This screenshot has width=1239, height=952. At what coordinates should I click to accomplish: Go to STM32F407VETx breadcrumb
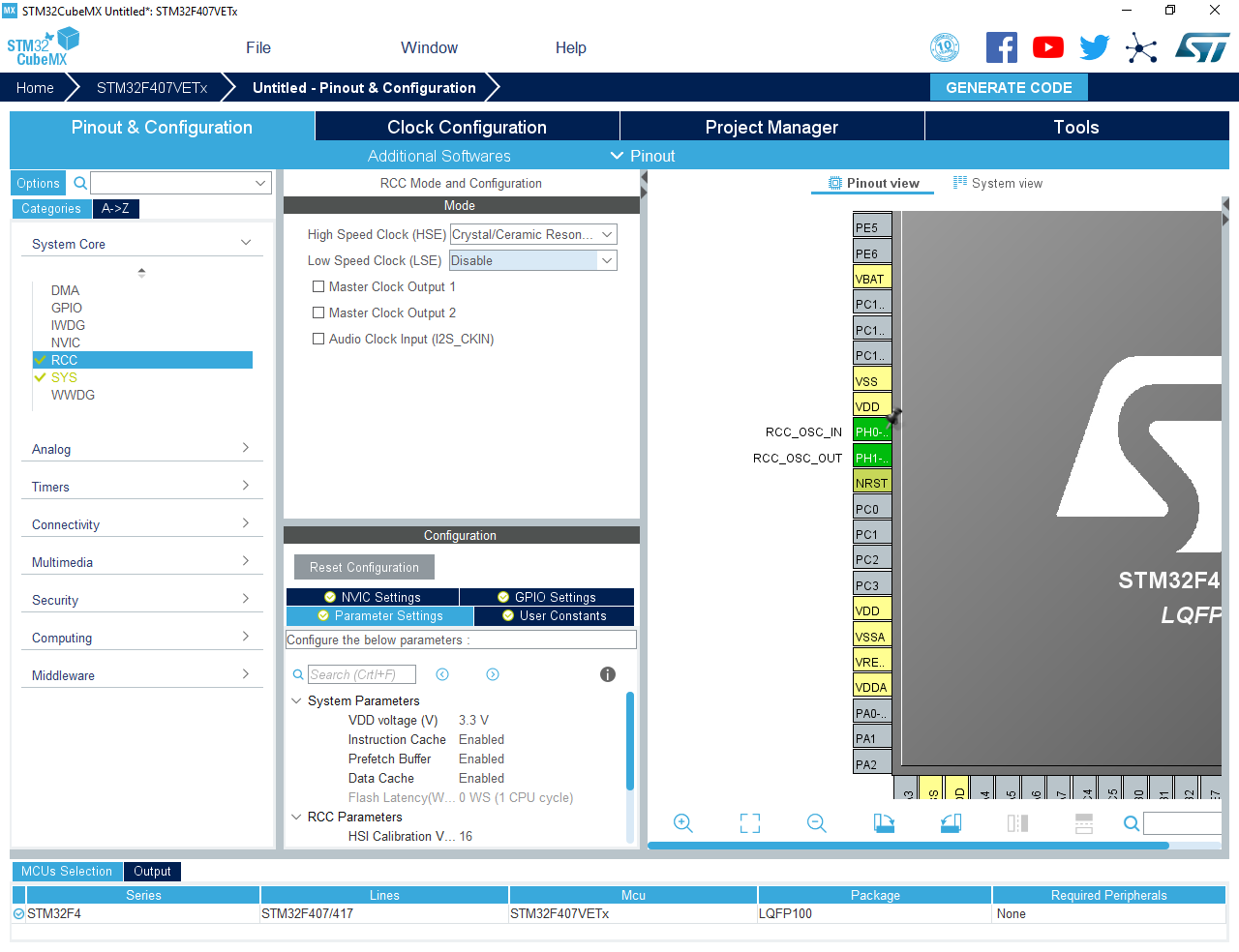coord(152,87)
